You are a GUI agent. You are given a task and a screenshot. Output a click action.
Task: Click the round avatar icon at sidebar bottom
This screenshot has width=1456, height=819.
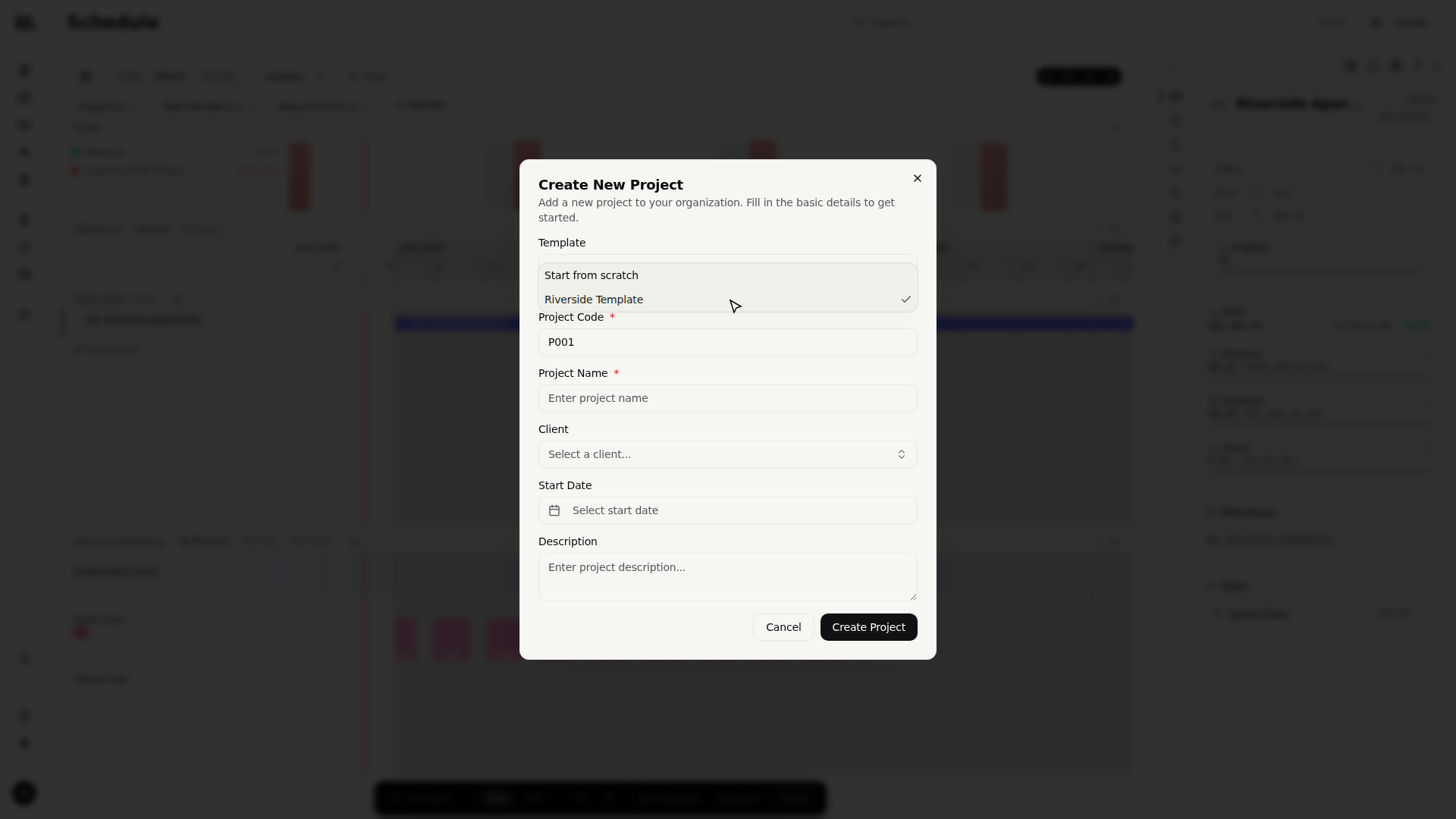[x=24, y=793]
